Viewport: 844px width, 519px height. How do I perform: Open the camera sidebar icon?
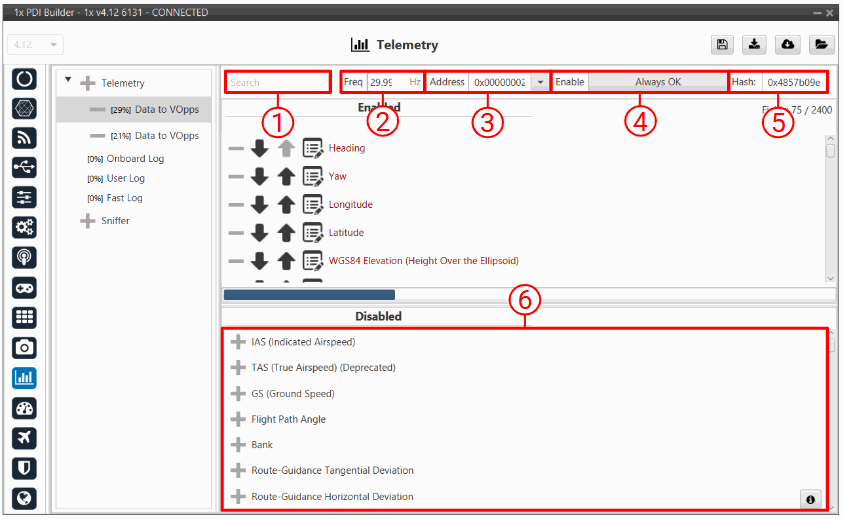click(25, 348)
